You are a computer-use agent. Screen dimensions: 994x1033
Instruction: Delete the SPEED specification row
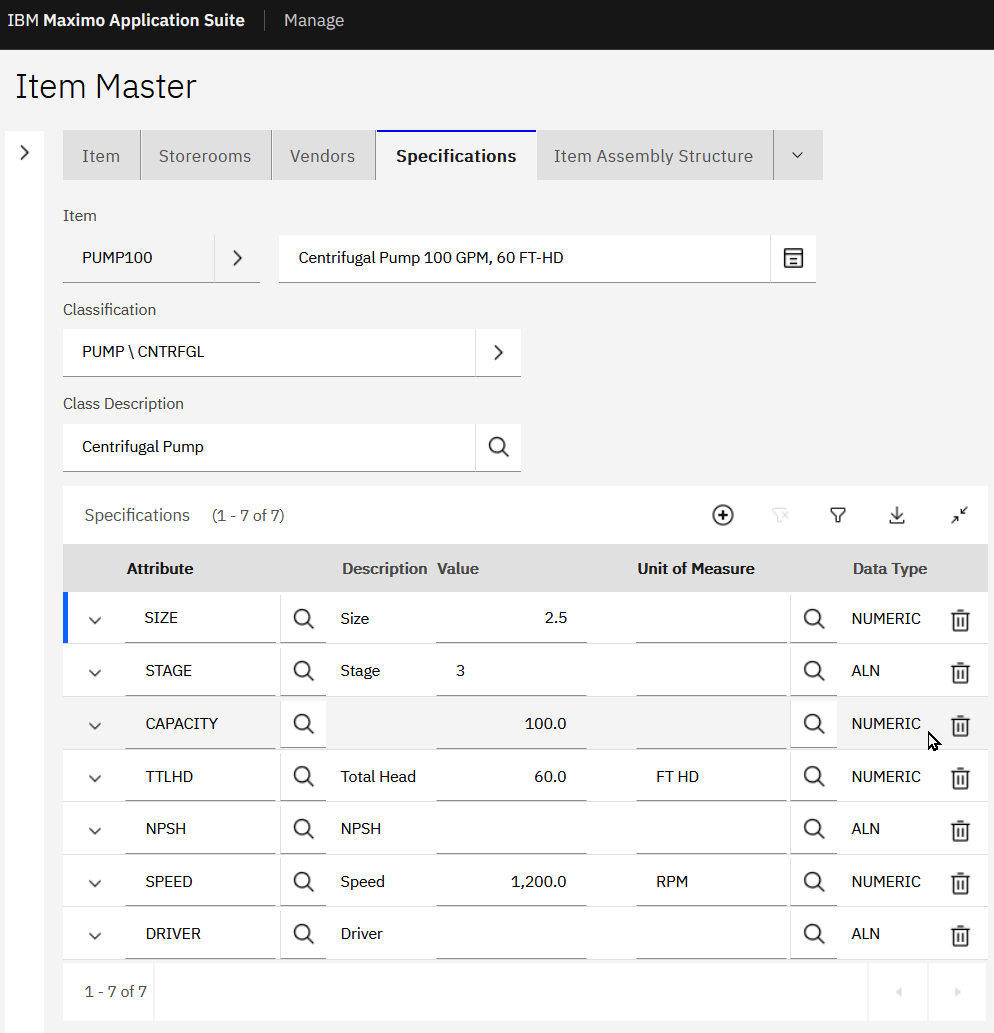pyautogui.click(x=960, y=883)
